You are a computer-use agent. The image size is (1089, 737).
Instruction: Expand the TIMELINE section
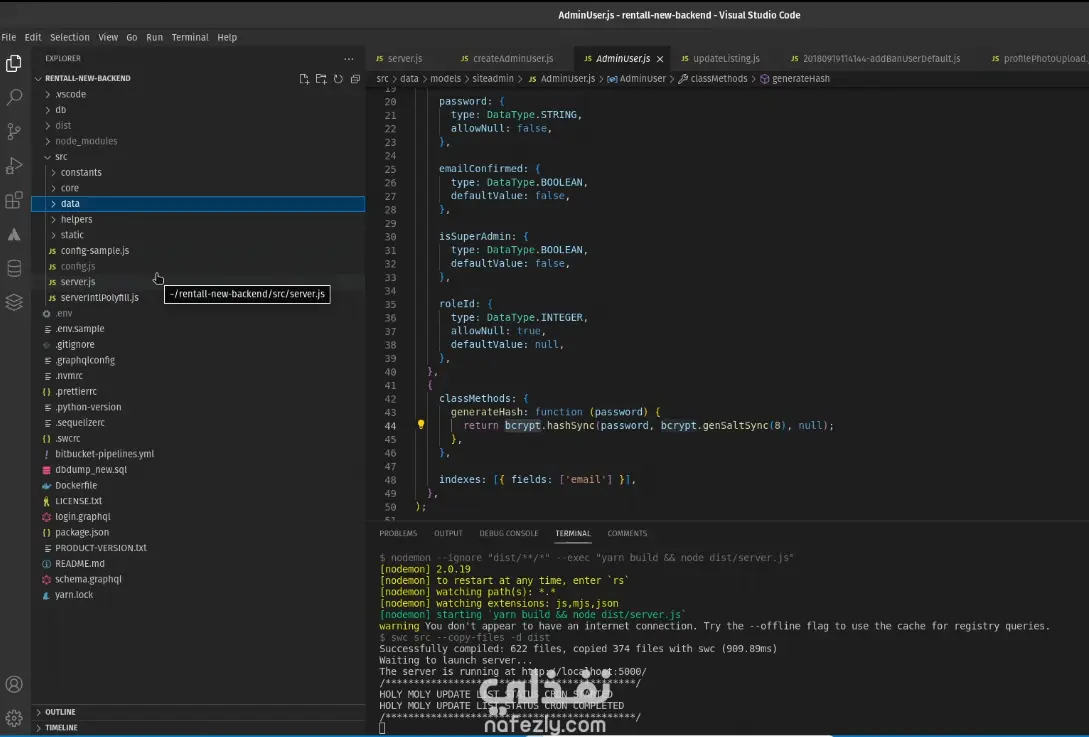pos(61,727)
